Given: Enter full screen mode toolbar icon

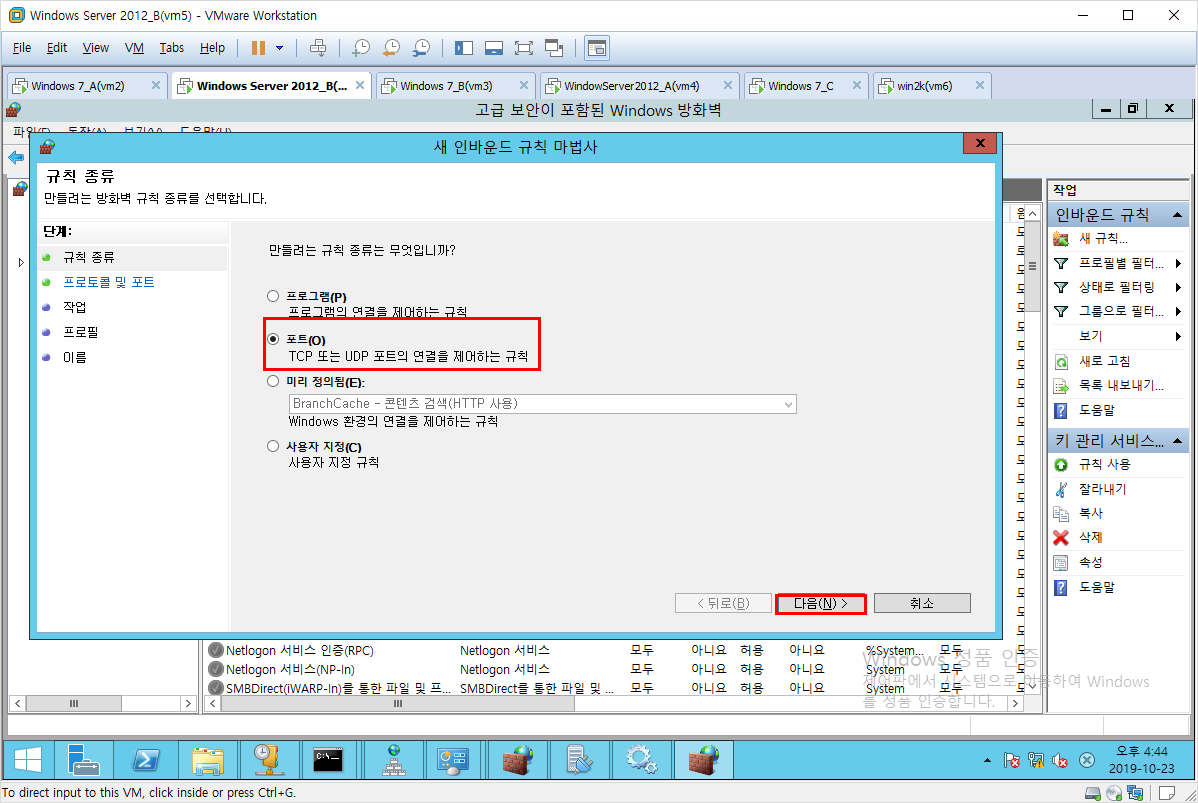Looking at the screenshot, I should point(524,48).
